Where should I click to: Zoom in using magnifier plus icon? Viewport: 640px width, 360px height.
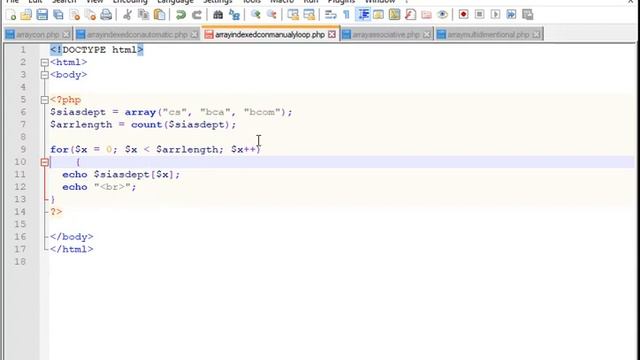click(x=256, y=15)
